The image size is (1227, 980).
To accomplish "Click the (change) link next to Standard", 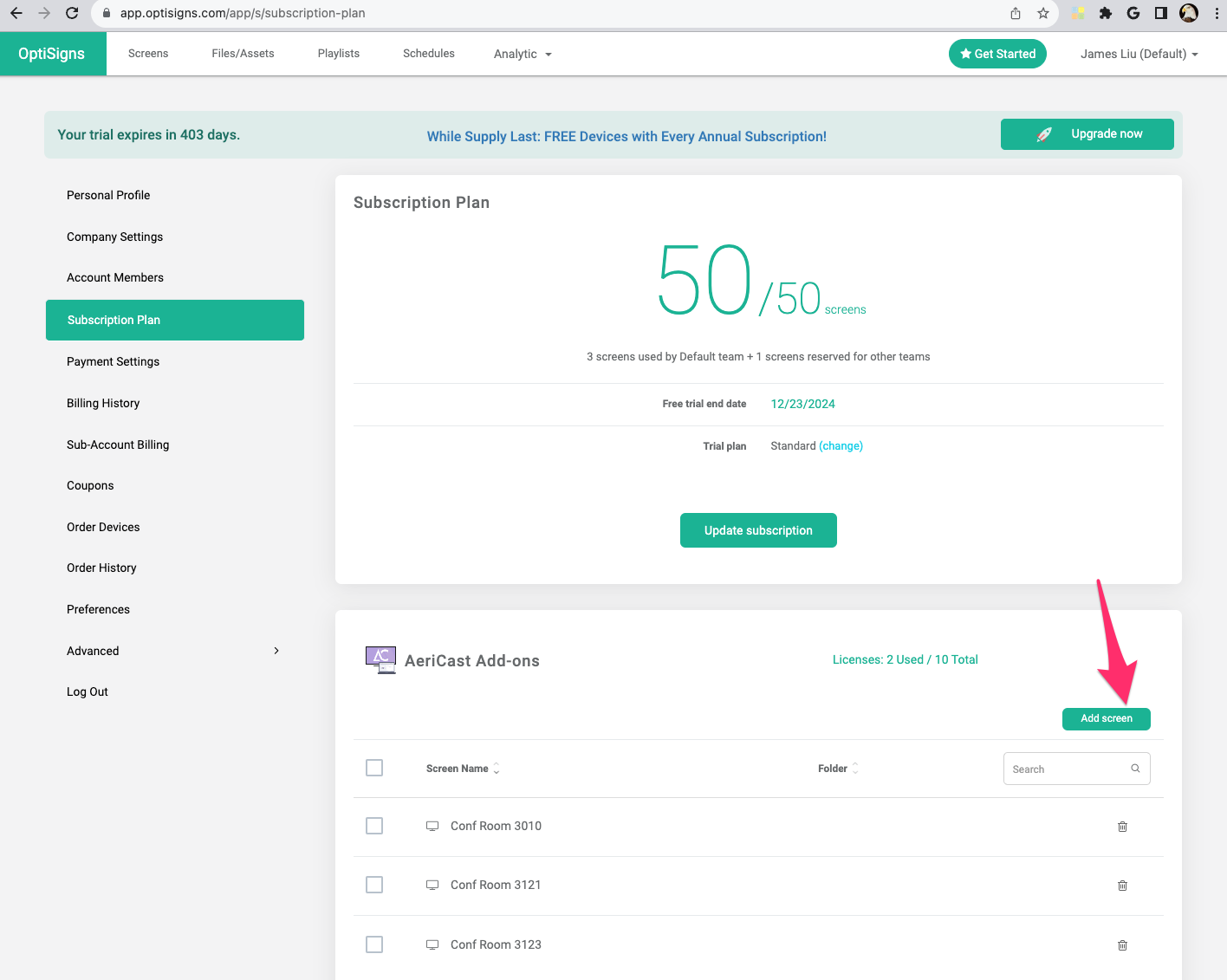I will (841, 446).
